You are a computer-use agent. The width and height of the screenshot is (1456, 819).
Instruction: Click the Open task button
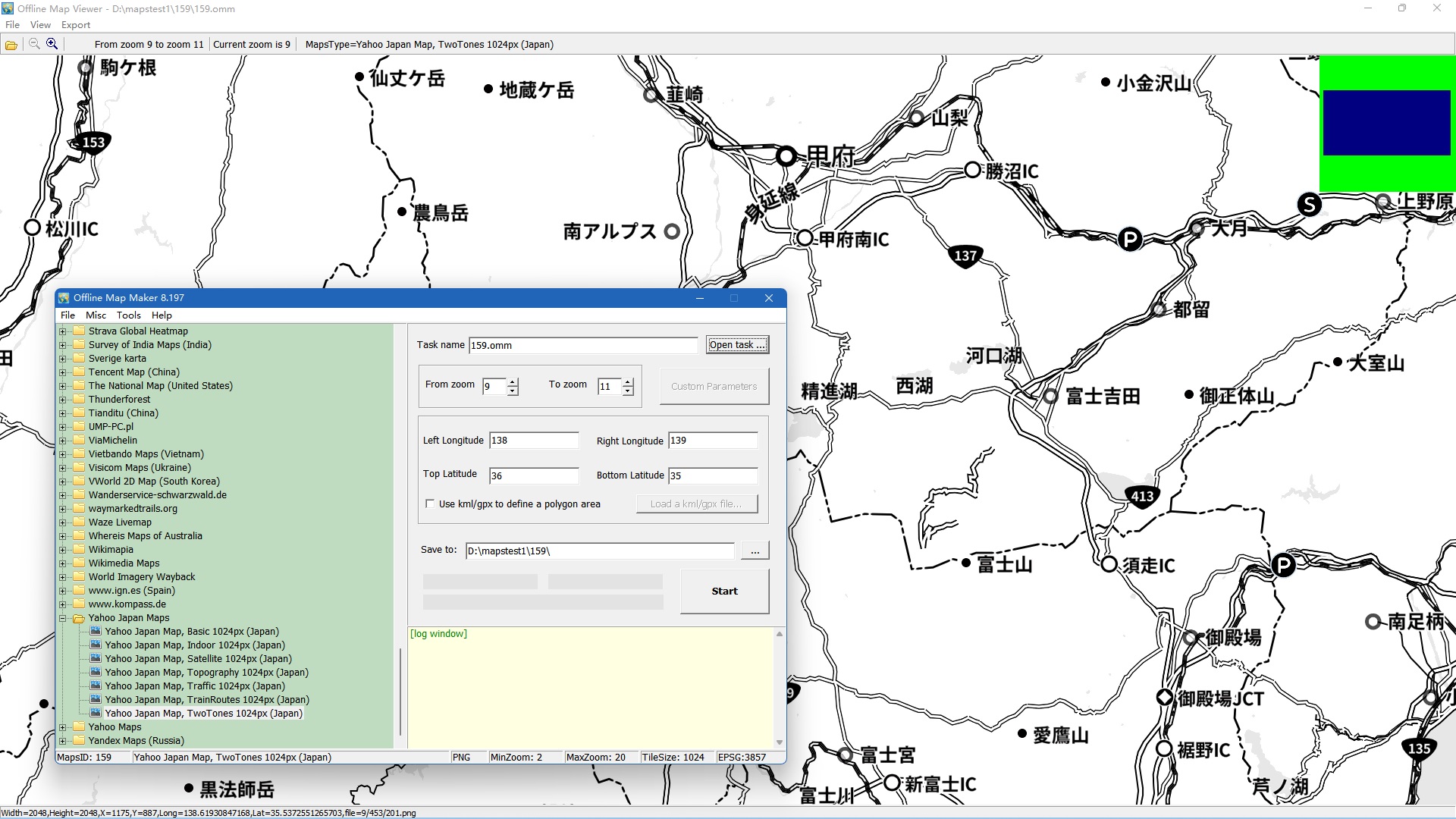(737, 345)
